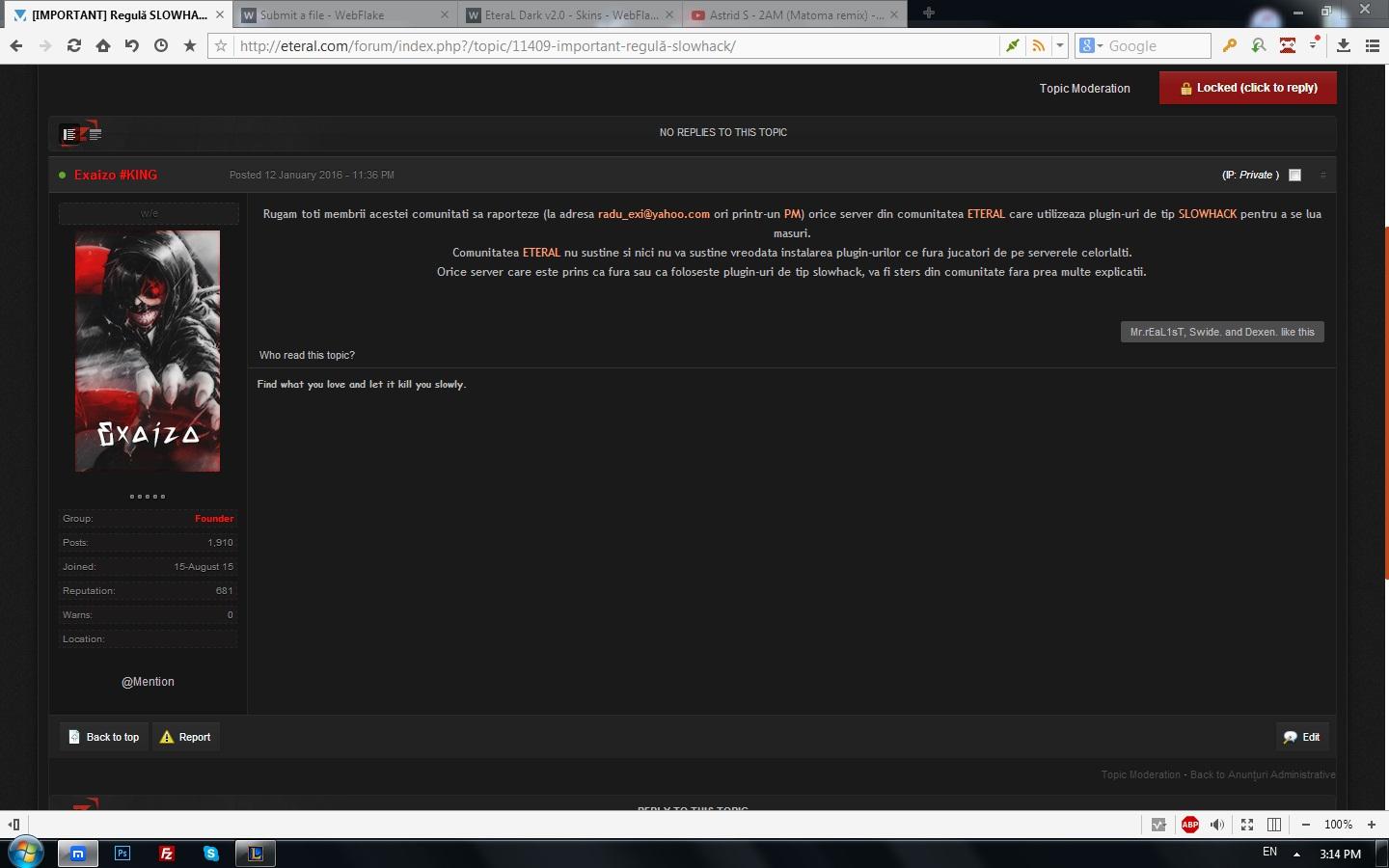Screen dimensions: 1389x868
Task: Open the downloads manager arrow icon
Action: click(x=1343, y=45)
